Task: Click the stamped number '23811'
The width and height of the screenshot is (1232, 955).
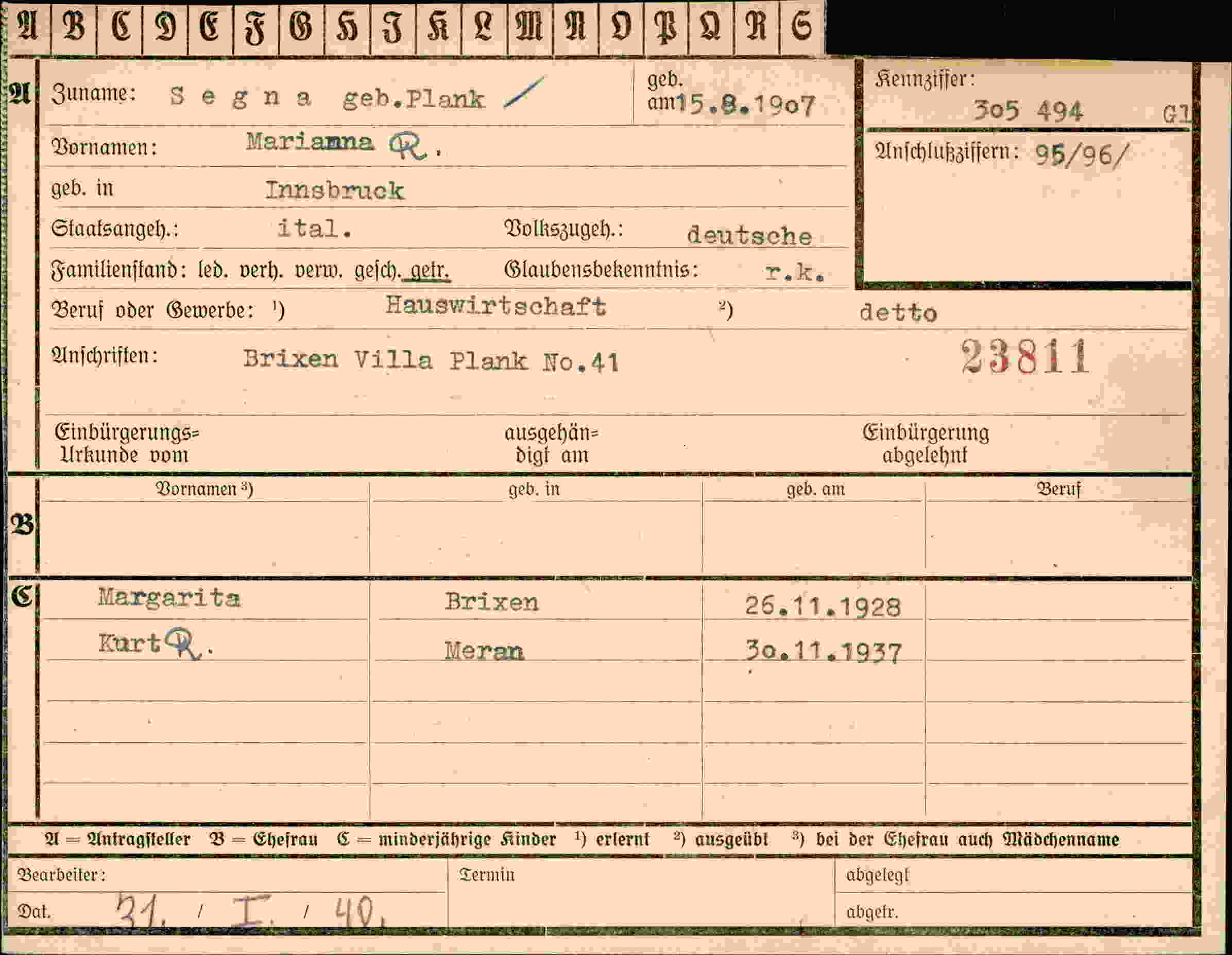Action: pyautogui.click(x=1025, y=357)
